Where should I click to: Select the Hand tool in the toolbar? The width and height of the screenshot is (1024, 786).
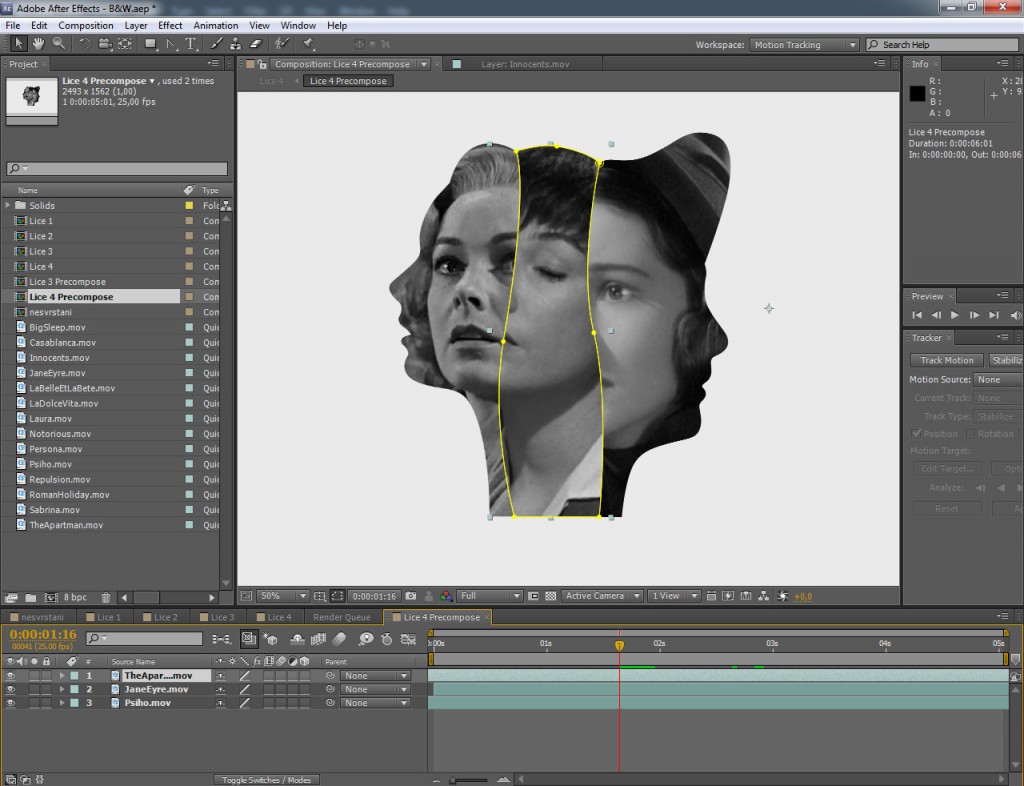point(39,44)
